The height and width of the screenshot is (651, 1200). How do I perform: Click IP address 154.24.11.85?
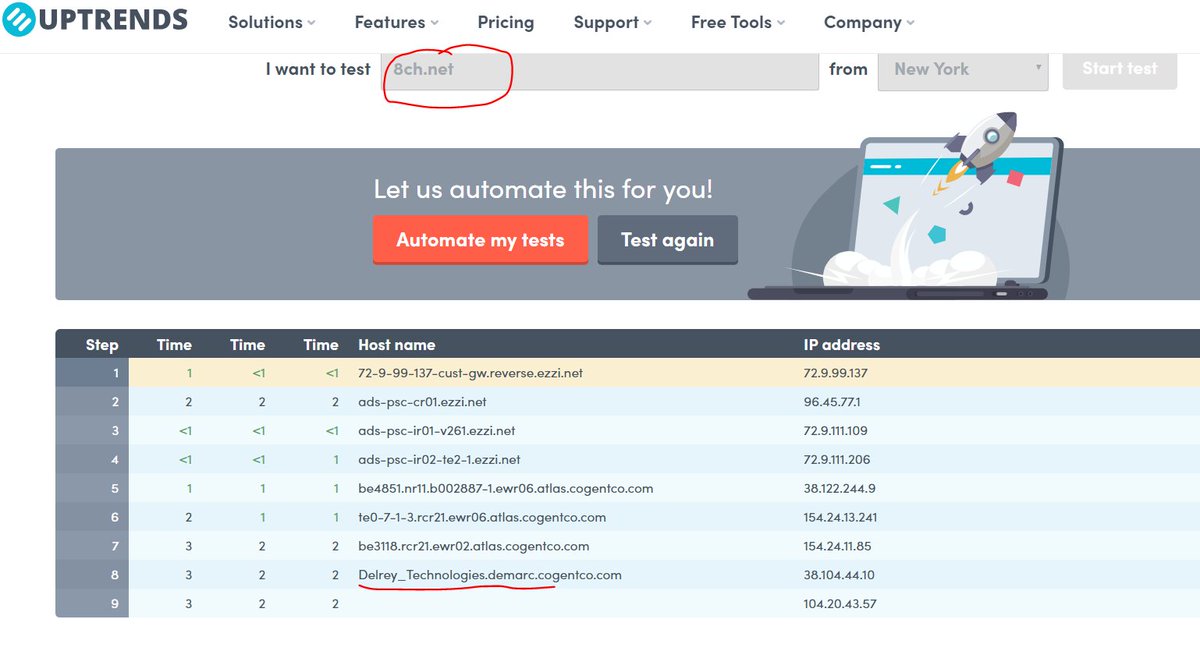838,547
